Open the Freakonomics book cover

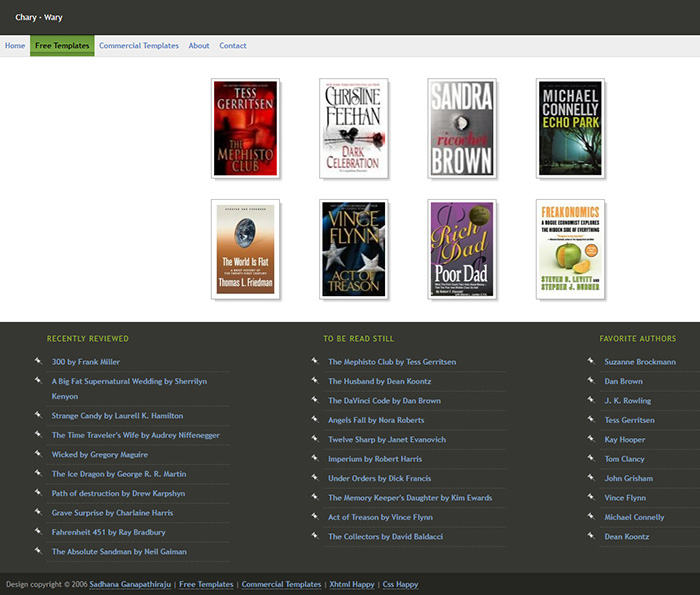click(570, 249)
